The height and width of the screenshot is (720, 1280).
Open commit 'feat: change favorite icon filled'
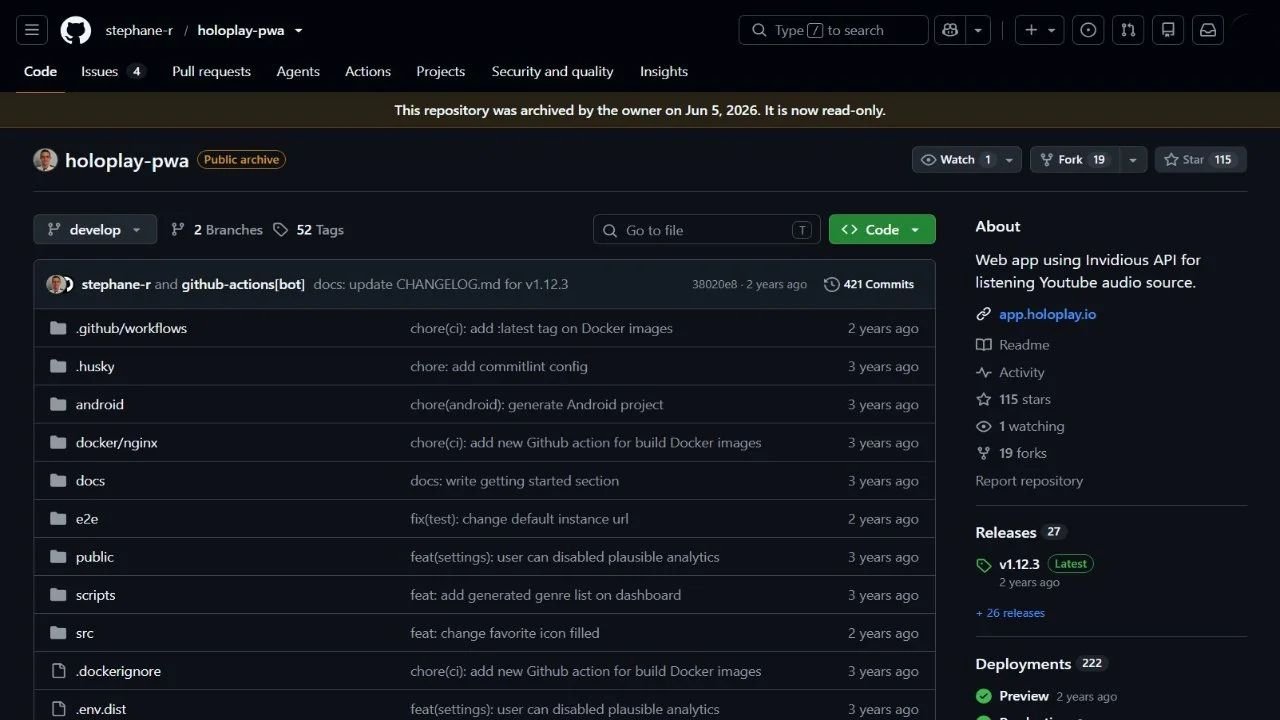pyautogui.click(x=505, y=633)
